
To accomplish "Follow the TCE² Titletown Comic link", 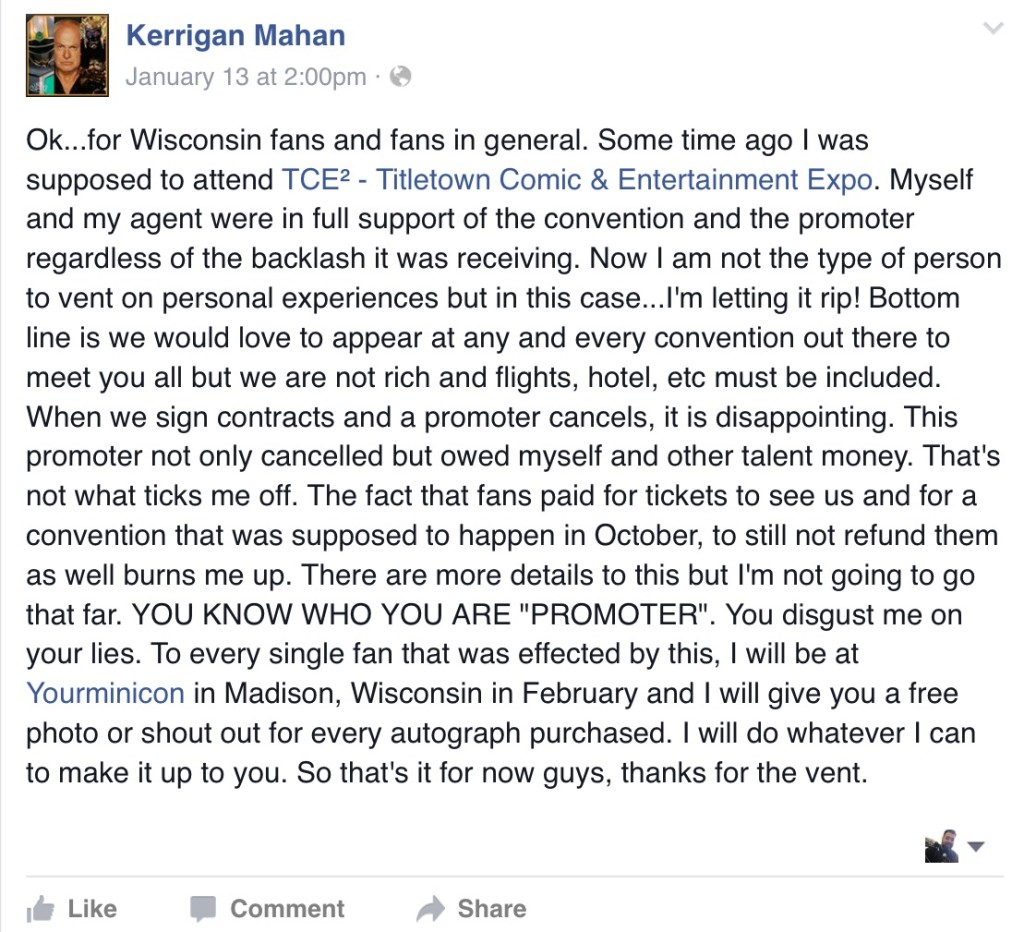I will [x=577, y=180].
